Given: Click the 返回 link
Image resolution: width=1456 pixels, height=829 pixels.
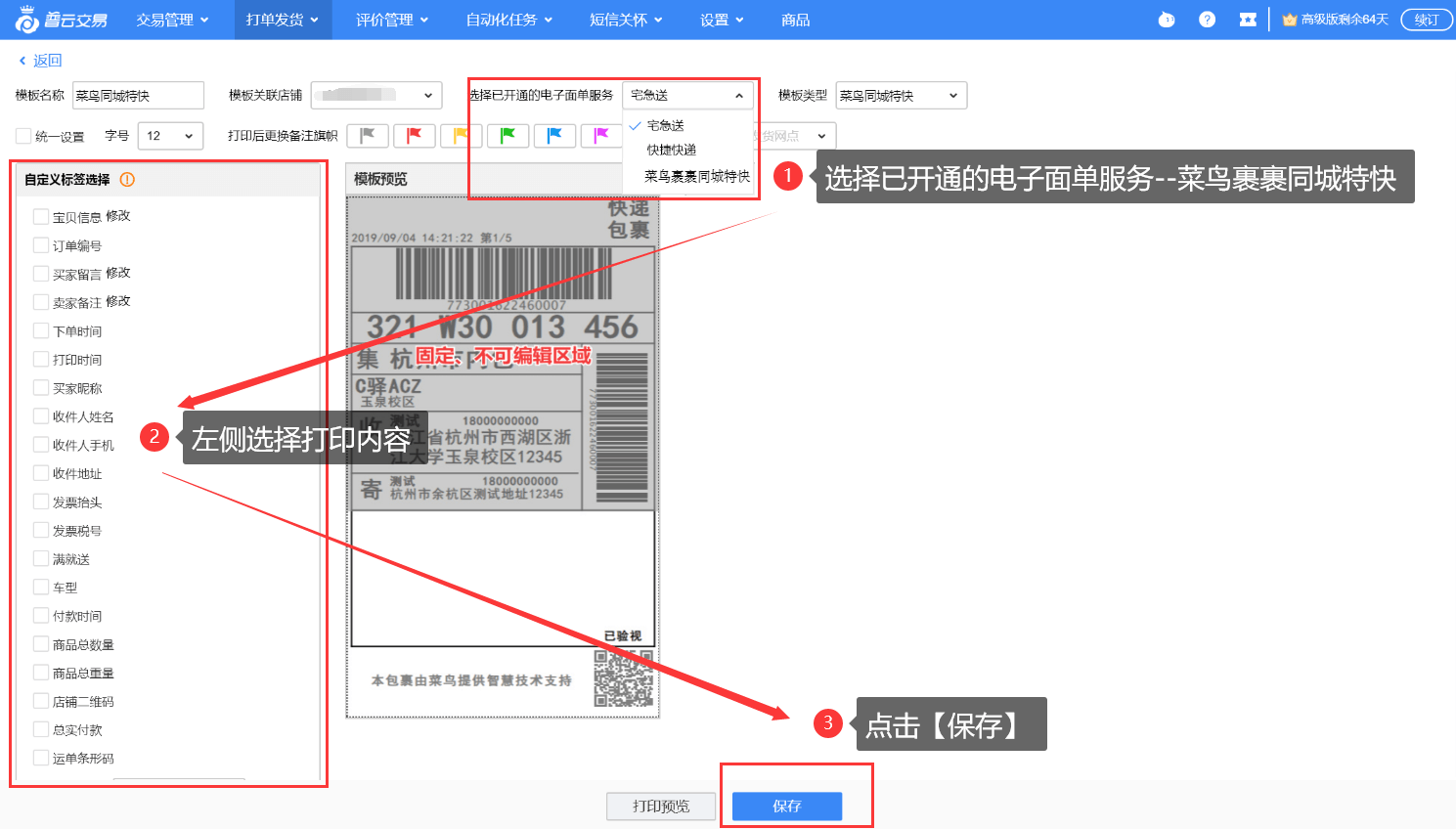Looking at the screenshot, I should pos(47,61).
